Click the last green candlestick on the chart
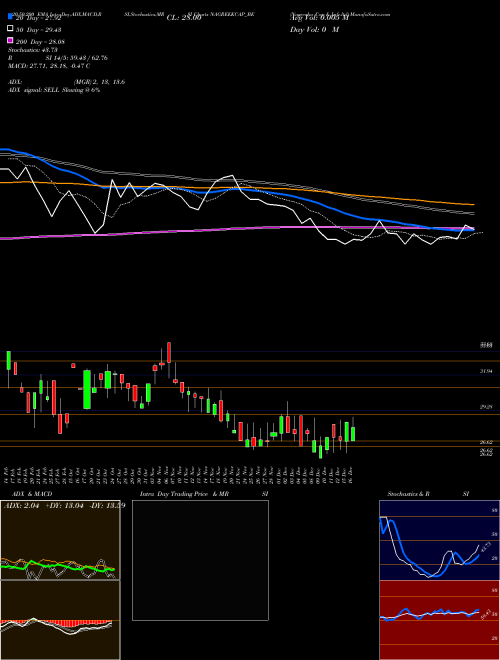Image resolution: width=500 pixels, height=660 pixels. pyautogui.click(x=353, y=434)
